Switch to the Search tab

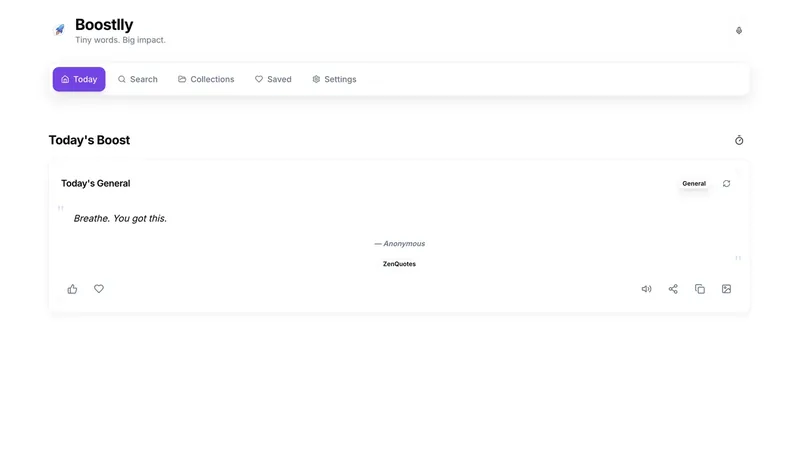[138, 79]
